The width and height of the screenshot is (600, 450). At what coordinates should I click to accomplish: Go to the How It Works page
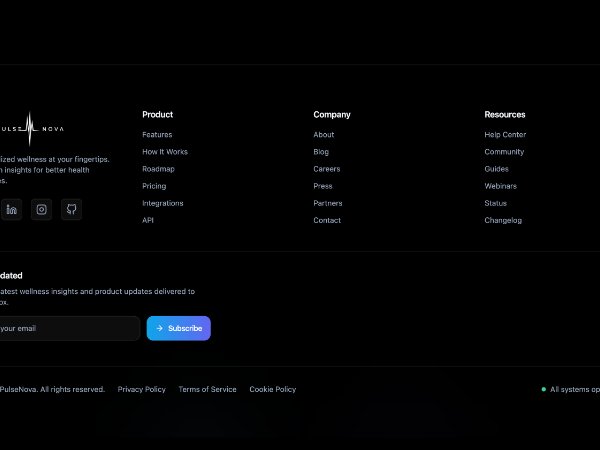(x=165, y=152)
